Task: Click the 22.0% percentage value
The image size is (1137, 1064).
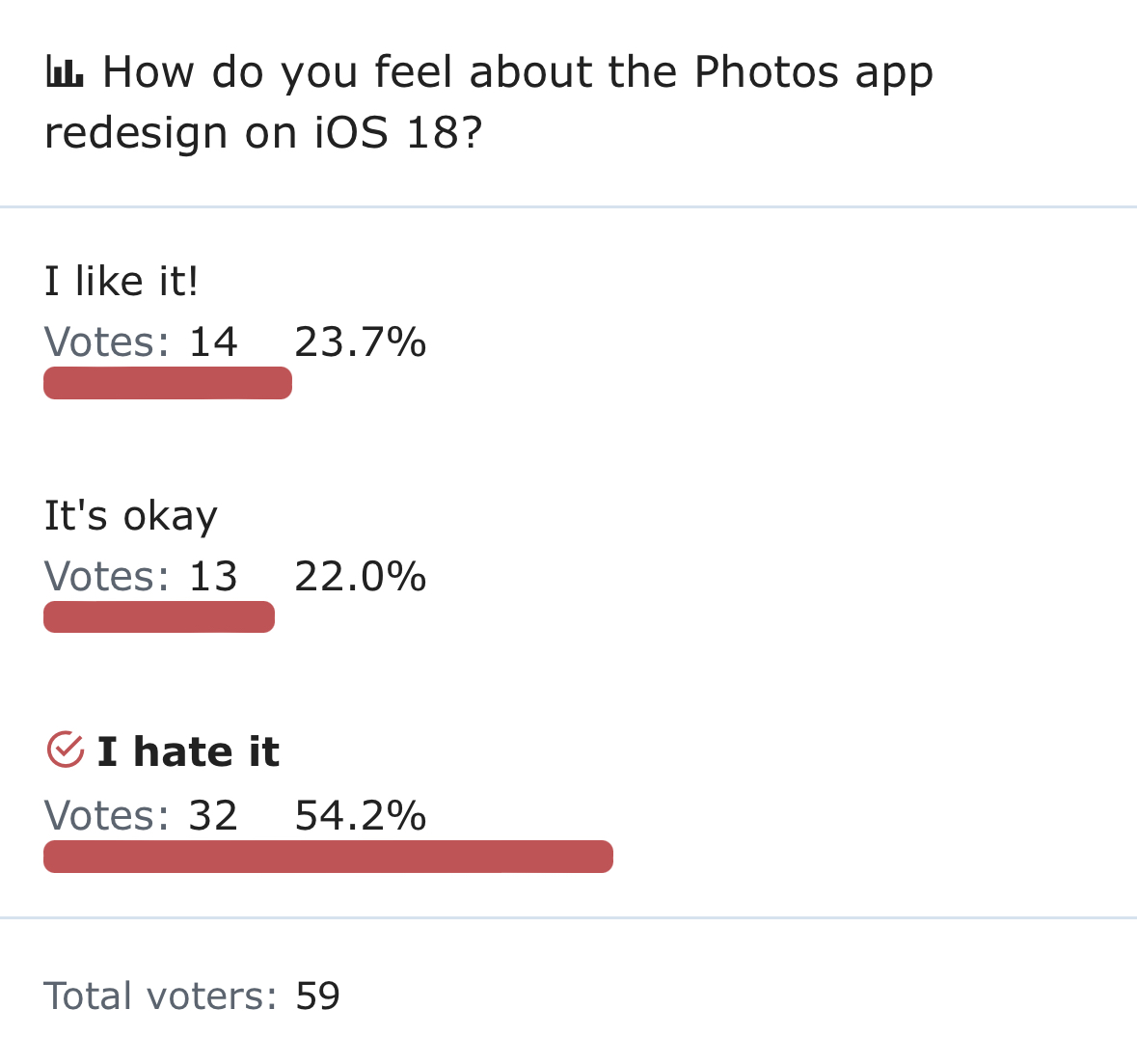Action: [361, 576]
